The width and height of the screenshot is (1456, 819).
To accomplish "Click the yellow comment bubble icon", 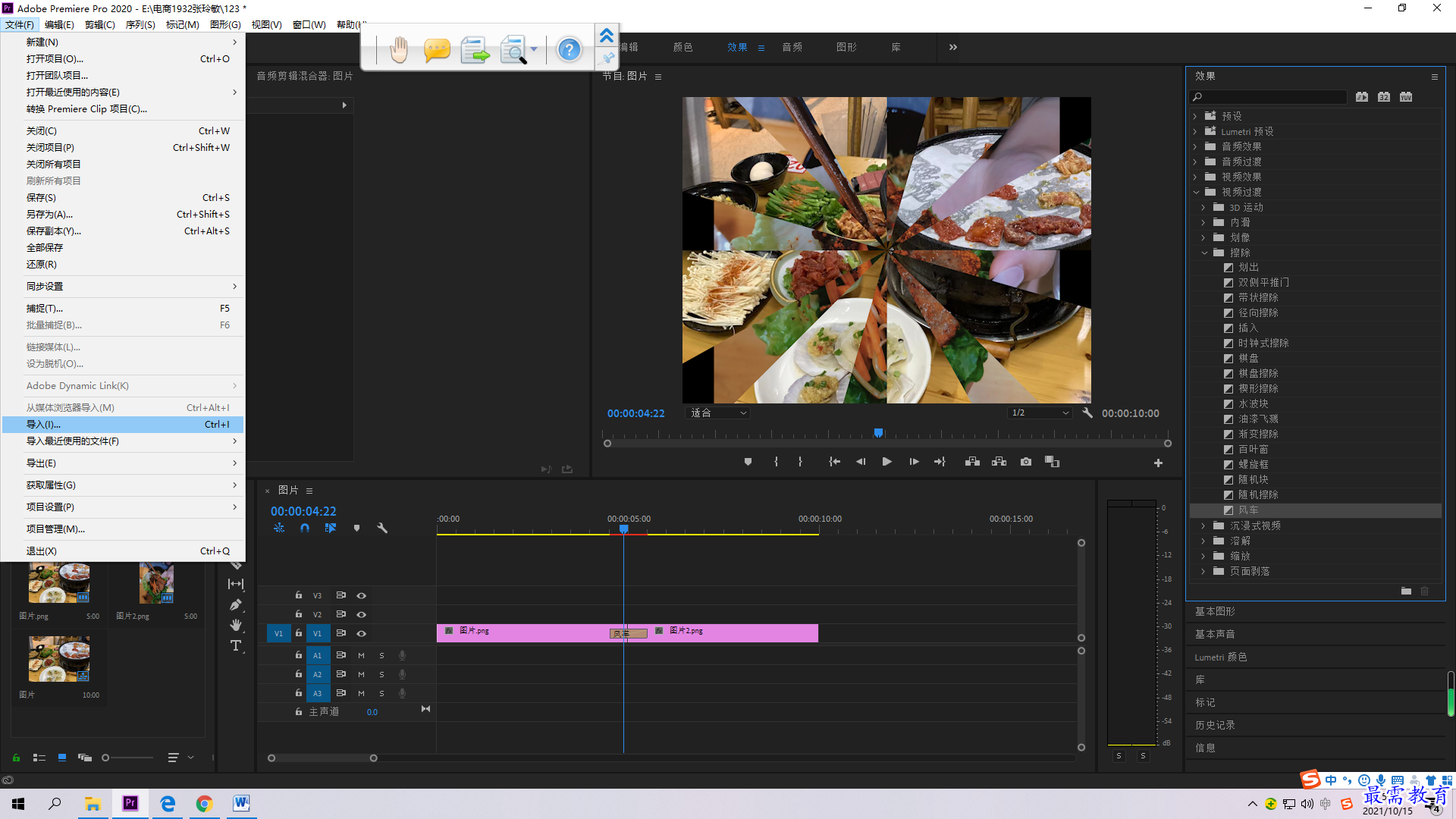I will click(x=437, y=50).
